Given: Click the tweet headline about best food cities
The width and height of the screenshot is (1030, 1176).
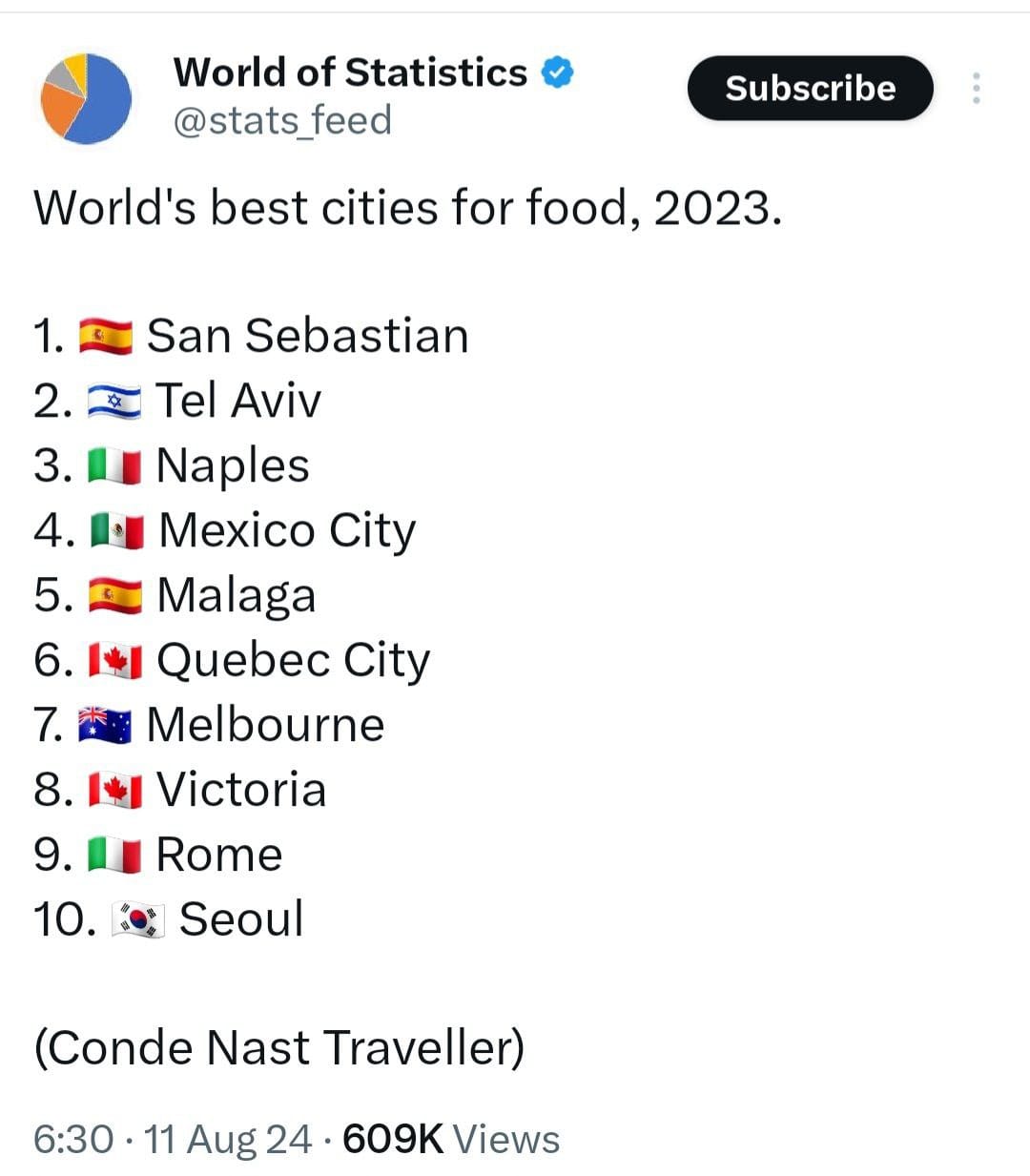Looking at the screenshot, I should click(x=407, y=207).
